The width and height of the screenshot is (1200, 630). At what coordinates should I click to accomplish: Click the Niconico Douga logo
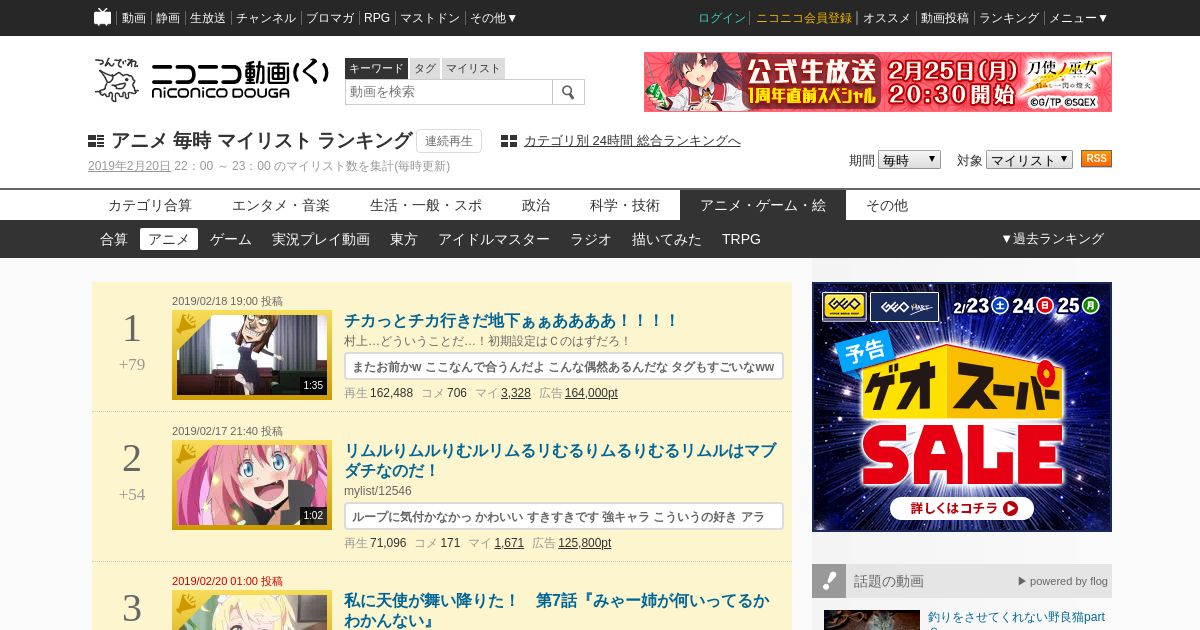click(211, 79)
